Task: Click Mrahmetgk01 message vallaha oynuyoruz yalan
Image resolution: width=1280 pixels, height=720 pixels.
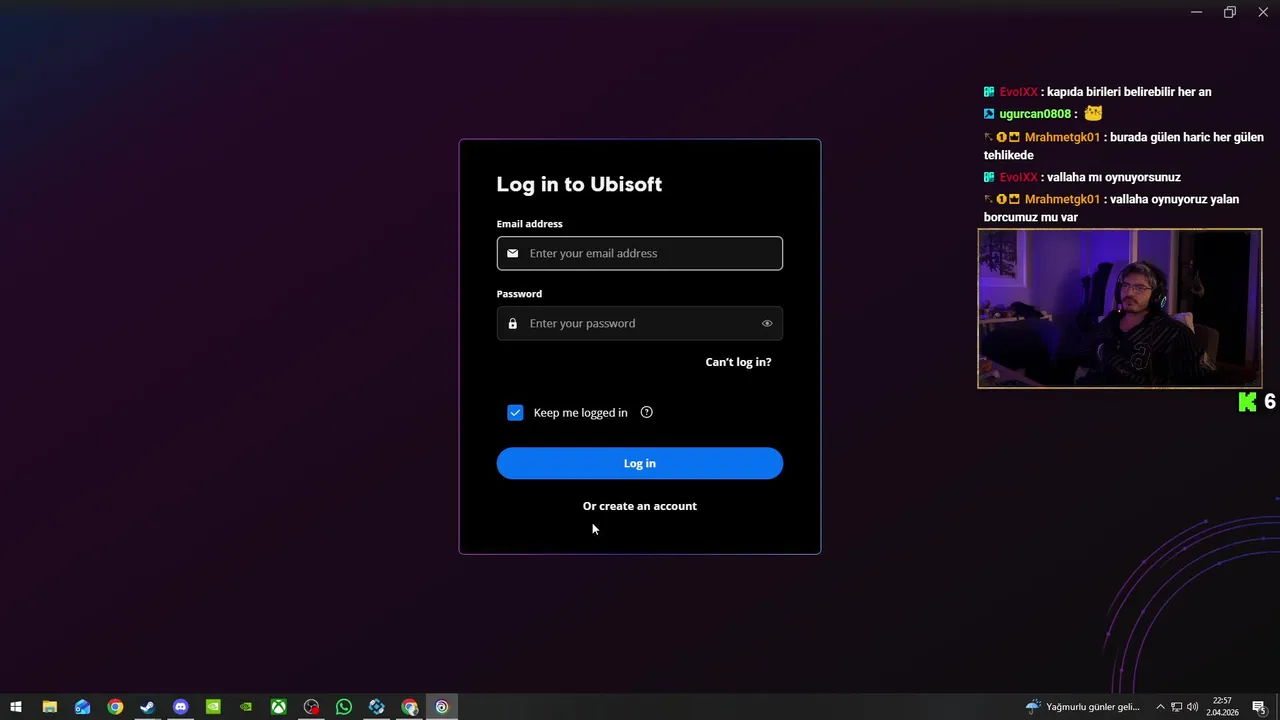Action: tap(1112, 208)
